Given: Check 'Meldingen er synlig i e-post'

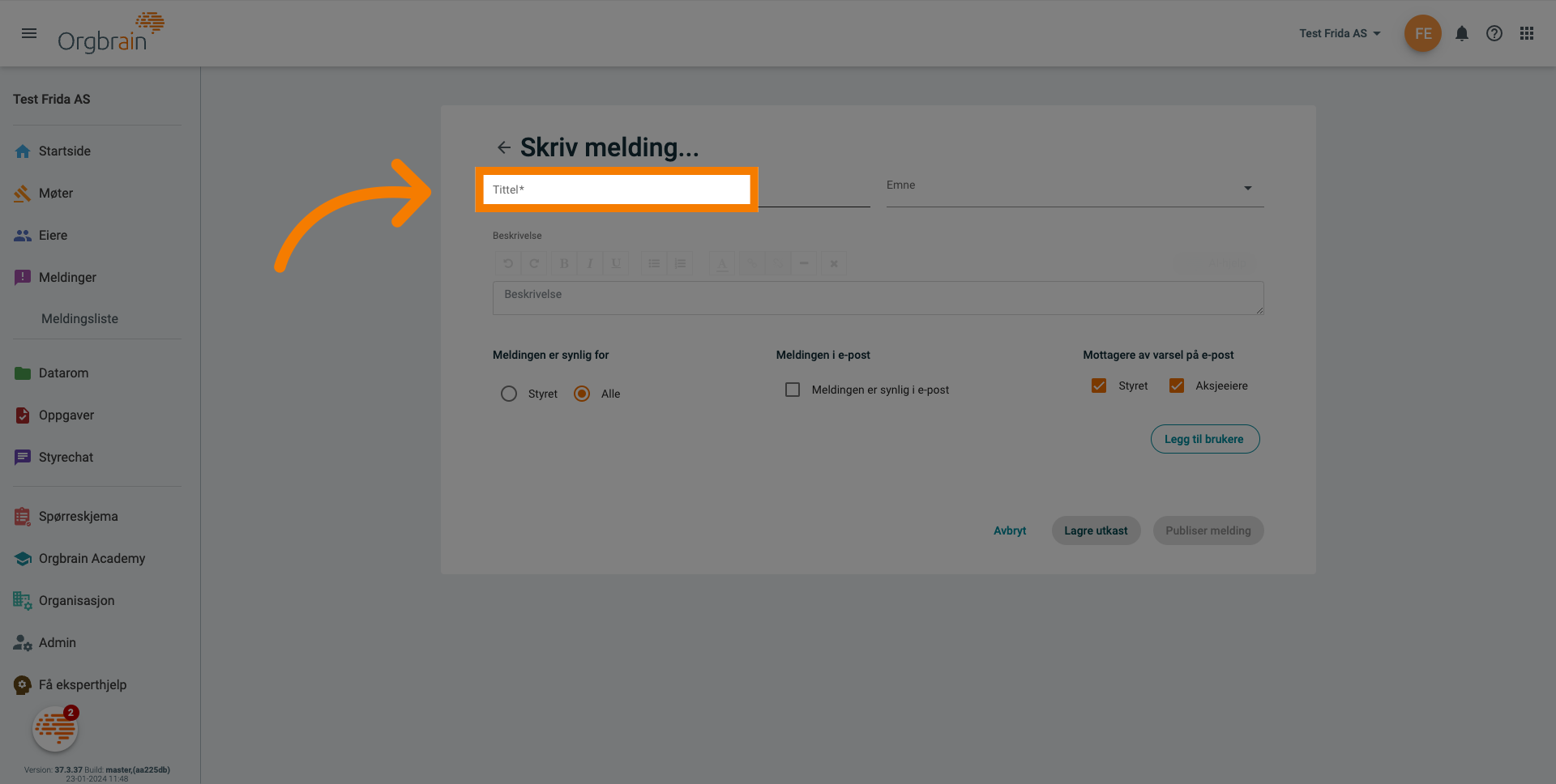Looking at the screenshot, I should [x=793, y=390].
